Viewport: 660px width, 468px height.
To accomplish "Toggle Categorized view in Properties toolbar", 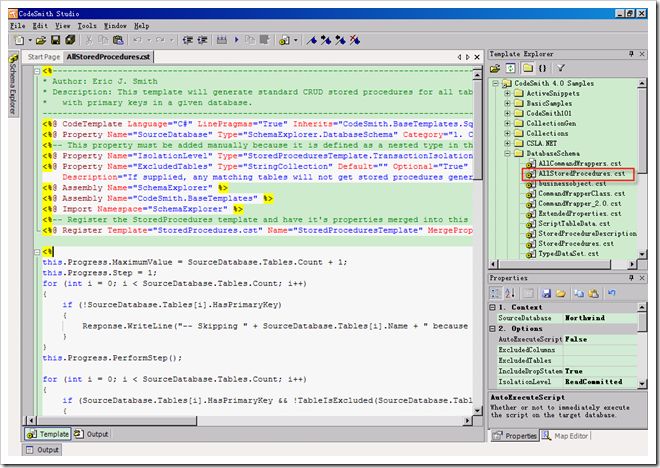I will (x=496, y=293).
